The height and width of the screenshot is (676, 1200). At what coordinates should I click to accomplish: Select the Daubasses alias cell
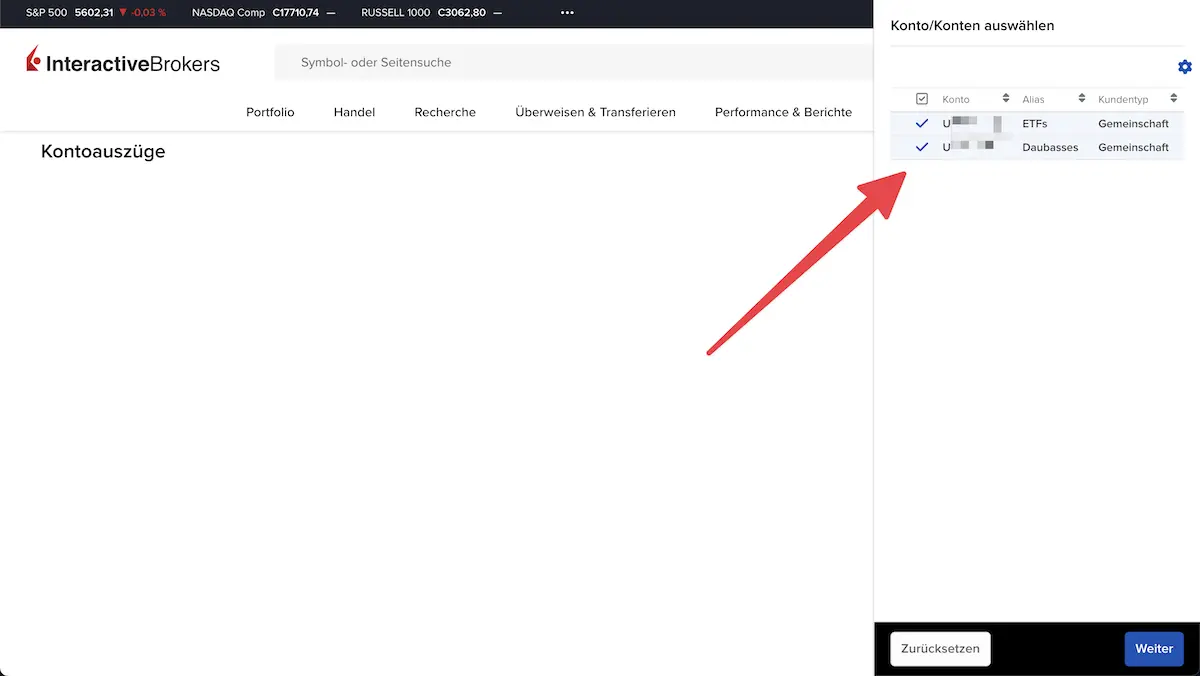(x=1050, y=148)
